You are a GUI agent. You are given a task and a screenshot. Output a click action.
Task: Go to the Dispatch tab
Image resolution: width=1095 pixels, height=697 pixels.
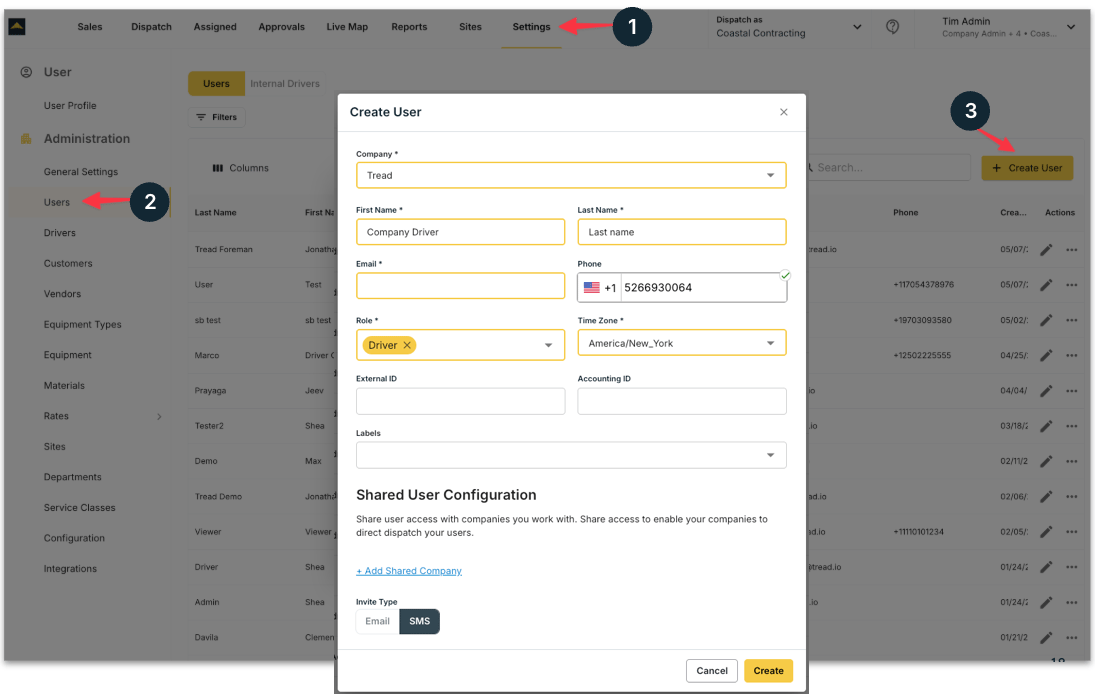151,27
